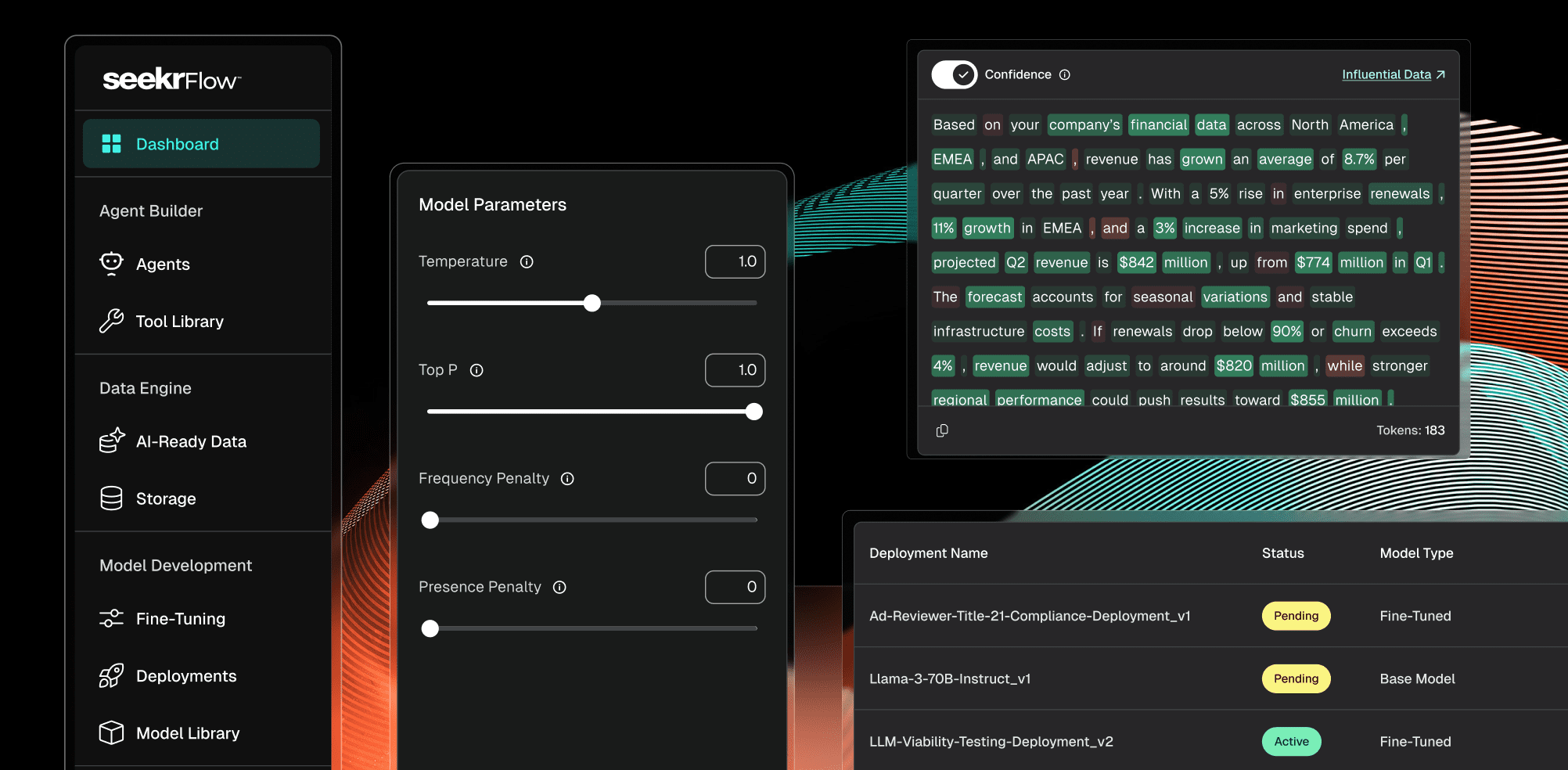Select the Llama-3-70B-Instruct_v1 deployment row
The height and width of the screenshot is (770, 1568).
(x=950, y=678)
